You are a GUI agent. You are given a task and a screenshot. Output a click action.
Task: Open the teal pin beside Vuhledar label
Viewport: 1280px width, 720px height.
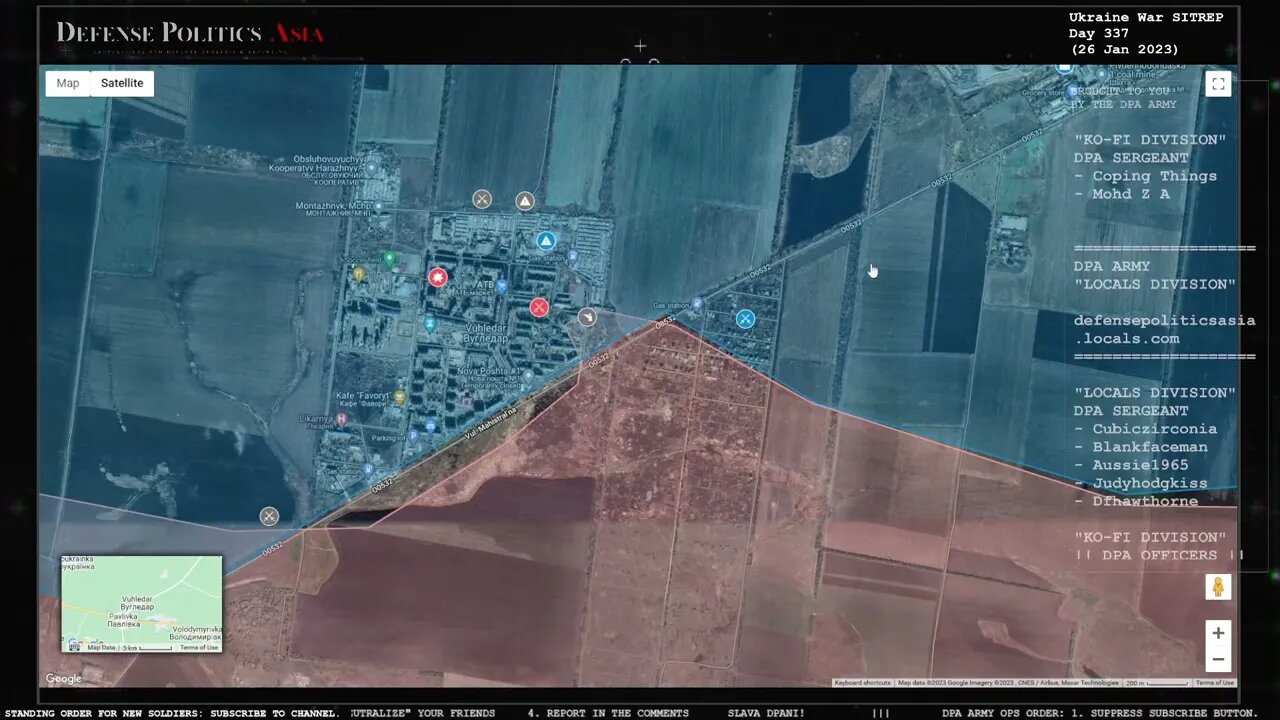click(430, 324)
